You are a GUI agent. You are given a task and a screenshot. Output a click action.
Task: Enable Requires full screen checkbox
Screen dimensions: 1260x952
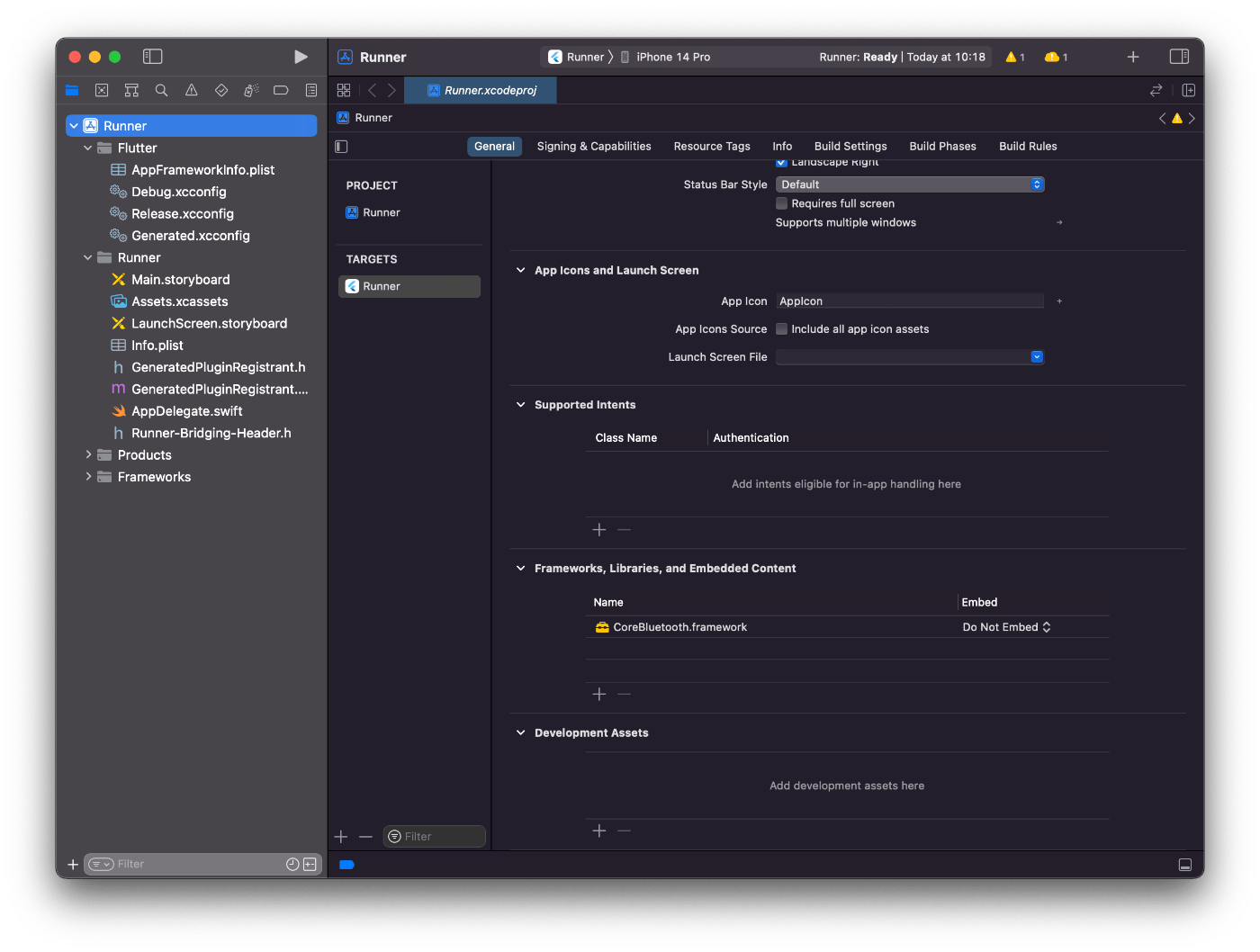[781, 203]
